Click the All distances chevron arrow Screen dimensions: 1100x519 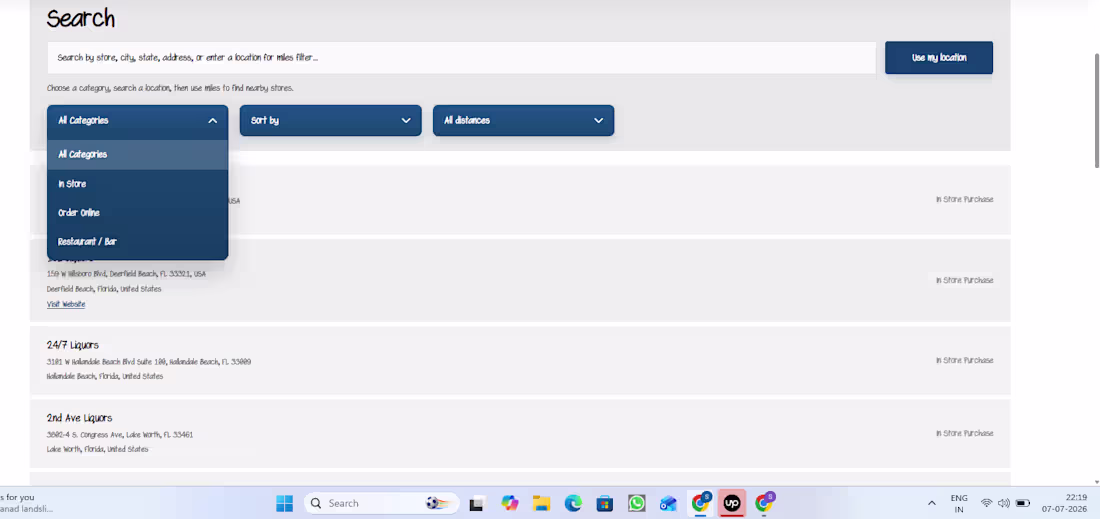point(598,121)
